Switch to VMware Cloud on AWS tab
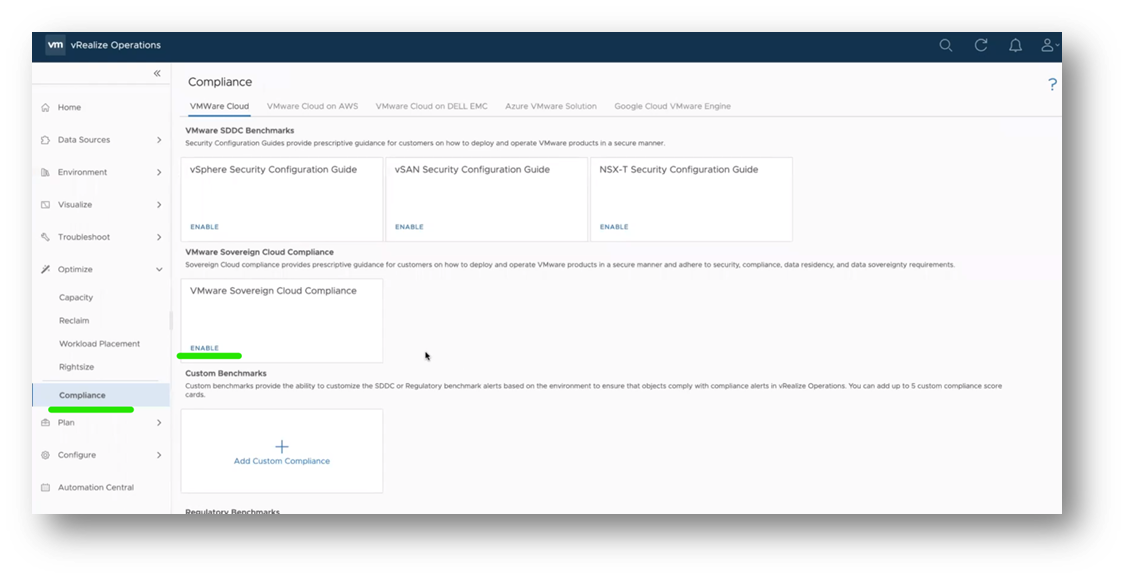The width and height of the screenshot is (1127, 579). pos(312,106)
